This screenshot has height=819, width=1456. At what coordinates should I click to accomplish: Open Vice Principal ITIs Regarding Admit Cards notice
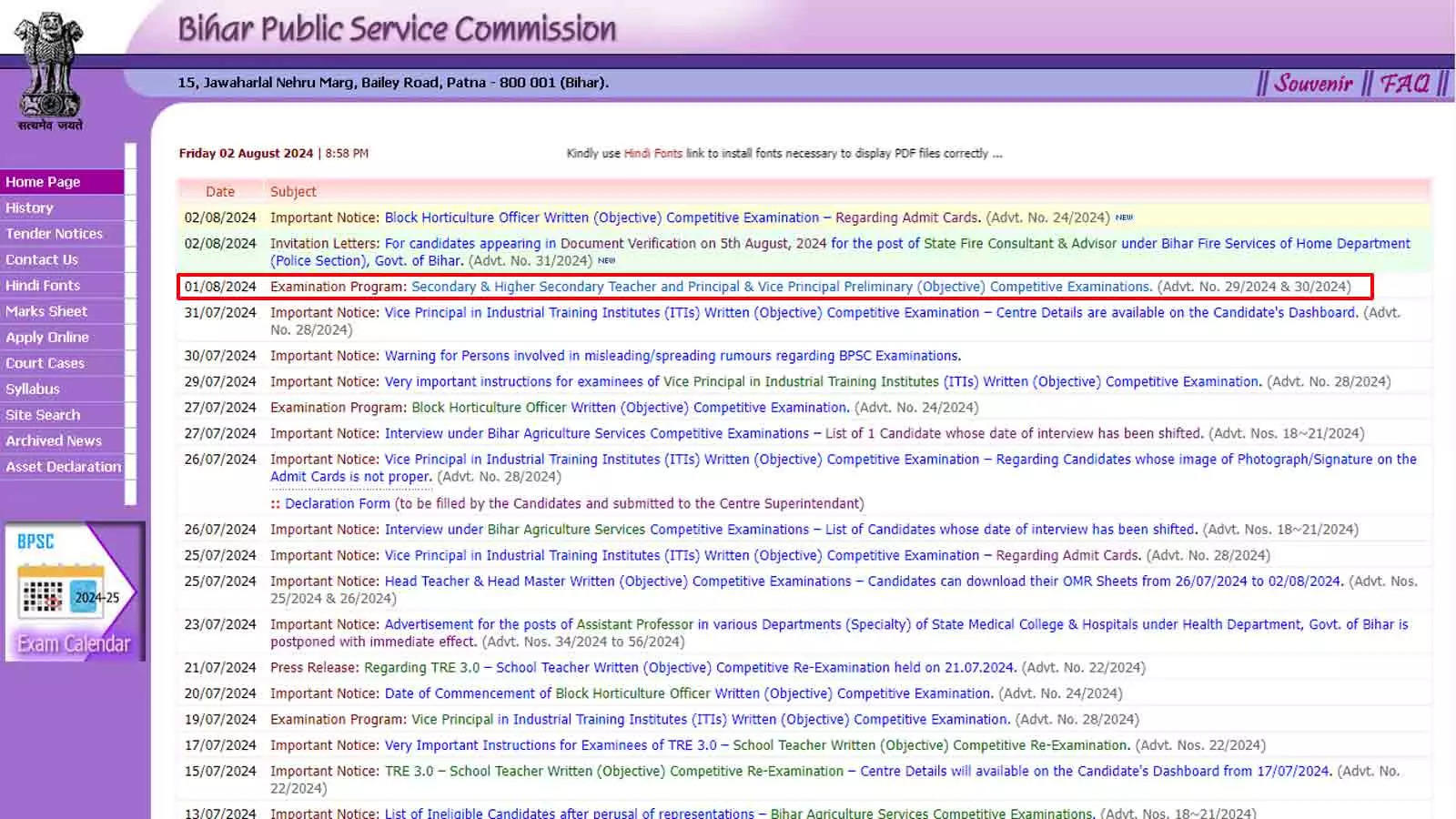(x=763, y=555)
